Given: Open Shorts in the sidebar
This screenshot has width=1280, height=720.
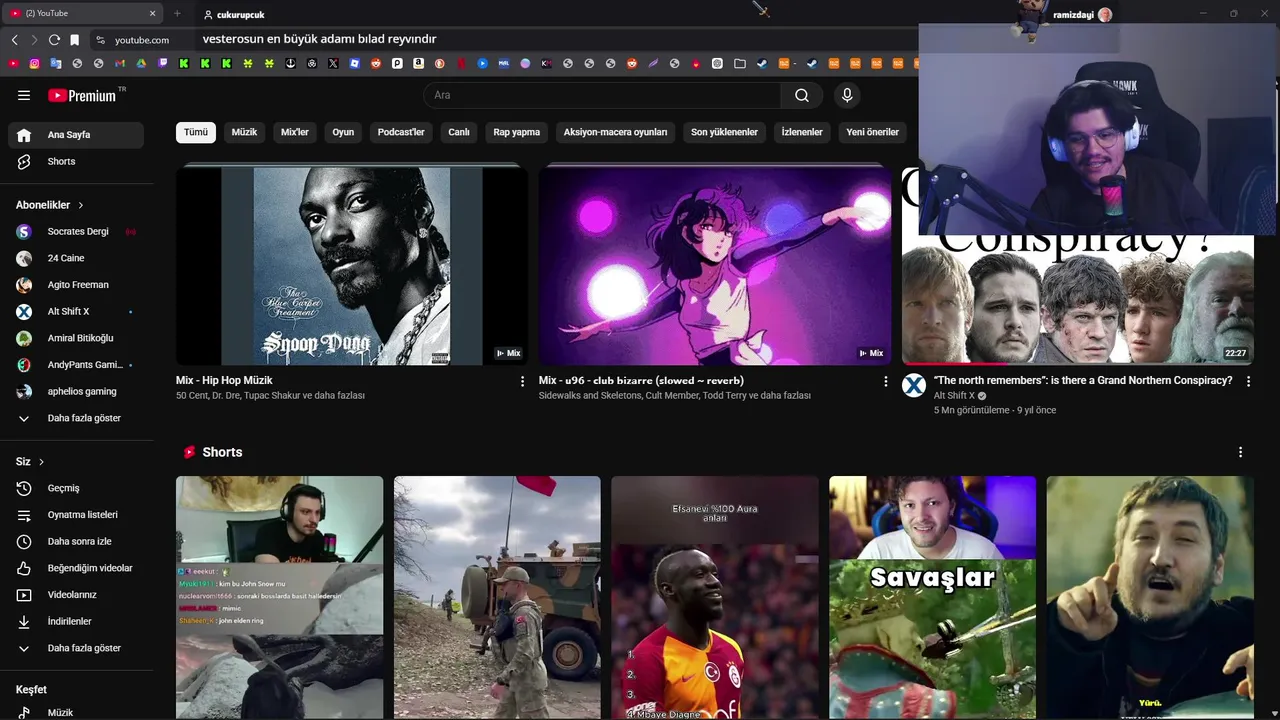Looking at the screenshot, I should pyautogui.click(x=76, y=161).
